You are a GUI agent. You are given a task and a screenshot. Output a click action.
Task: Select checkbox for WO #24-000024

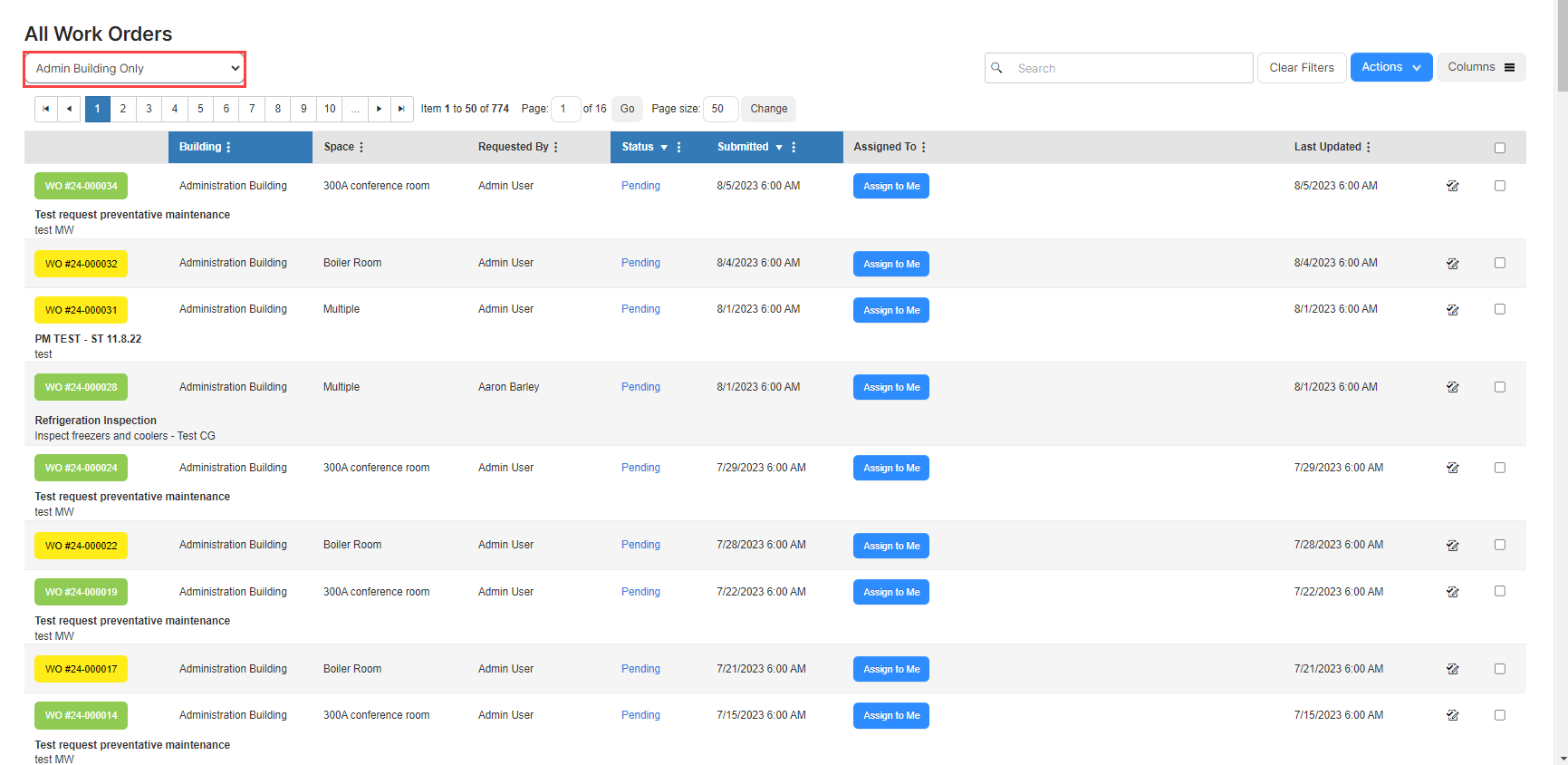[x=1500, y=468]
